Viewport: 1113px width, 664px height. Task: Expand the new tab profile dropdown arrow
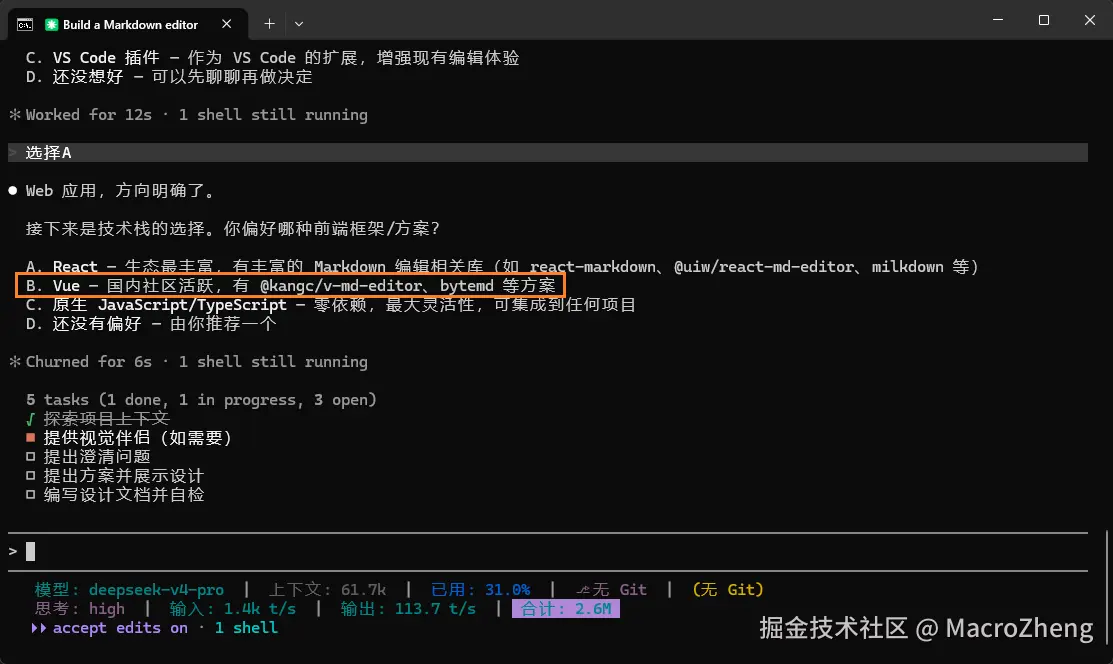coord(299,23)
